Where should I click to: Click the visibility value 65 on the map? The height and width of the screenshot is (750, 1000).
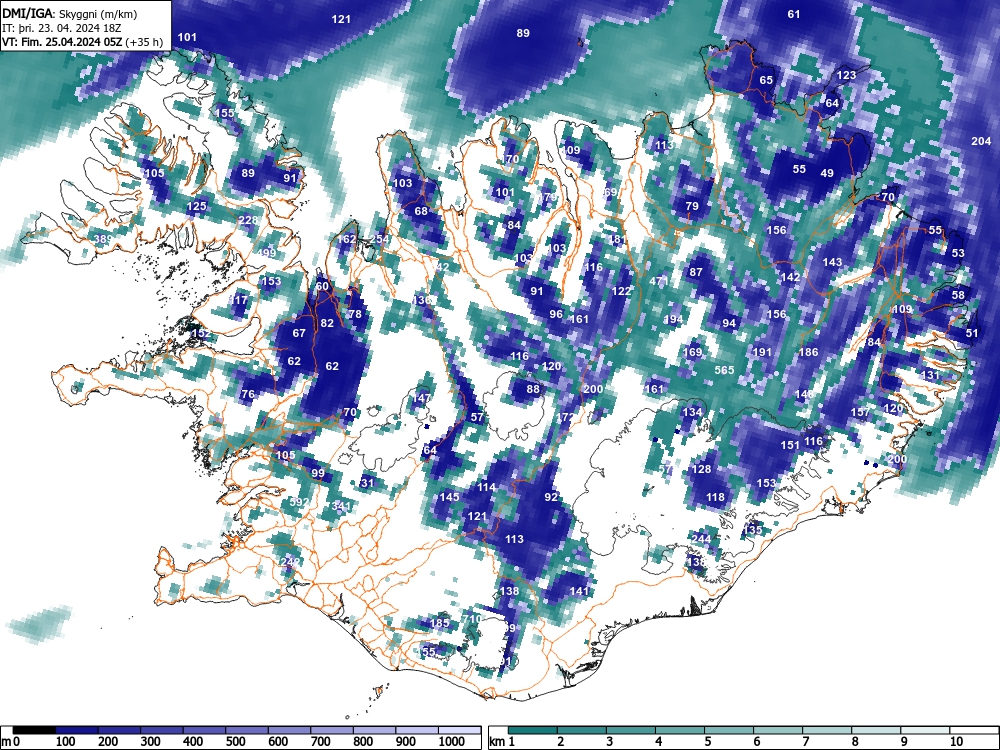766,80
